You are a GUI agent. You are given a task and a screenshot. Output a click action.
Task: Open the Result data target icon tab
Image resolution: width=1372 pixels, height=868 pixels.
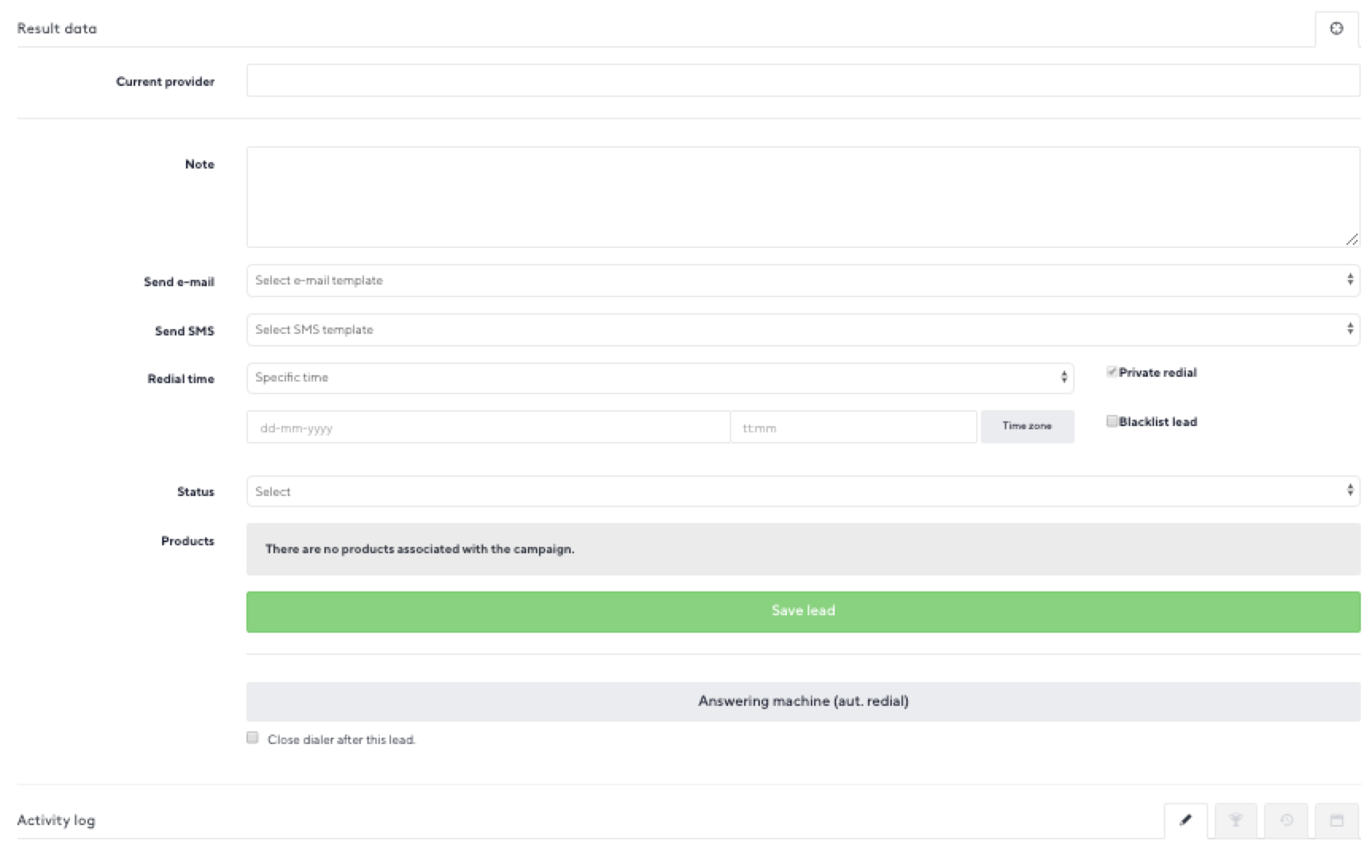pyautogui.click(x=1336, y=29)
